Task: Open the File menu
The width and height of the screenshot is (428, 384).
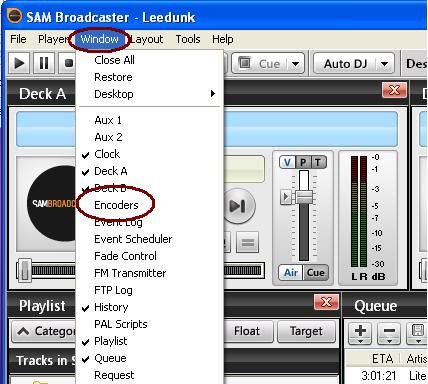Action: (x=18, y=39)
